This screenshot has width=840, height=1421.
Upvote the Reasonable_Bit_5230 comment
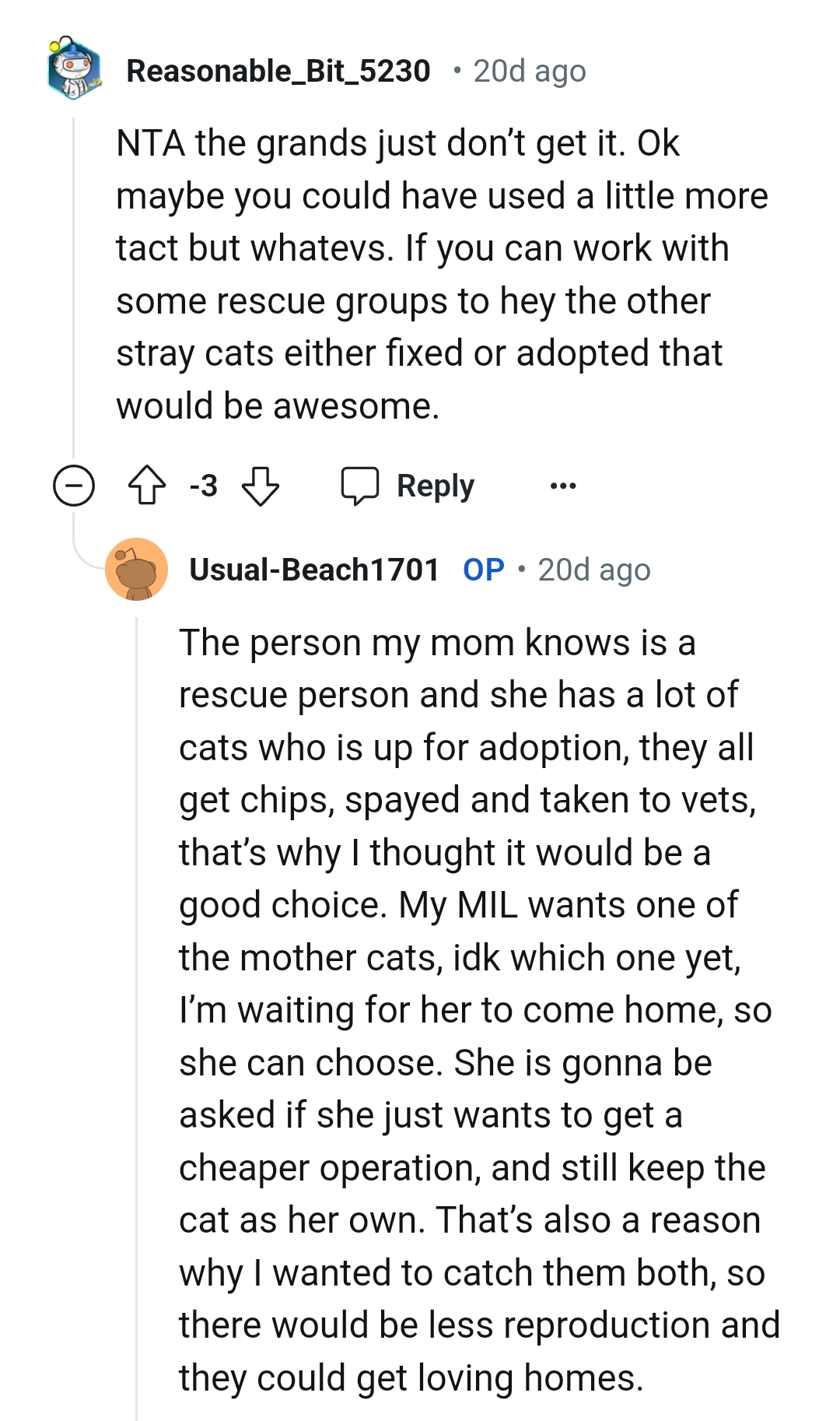[x=146, y=486]
